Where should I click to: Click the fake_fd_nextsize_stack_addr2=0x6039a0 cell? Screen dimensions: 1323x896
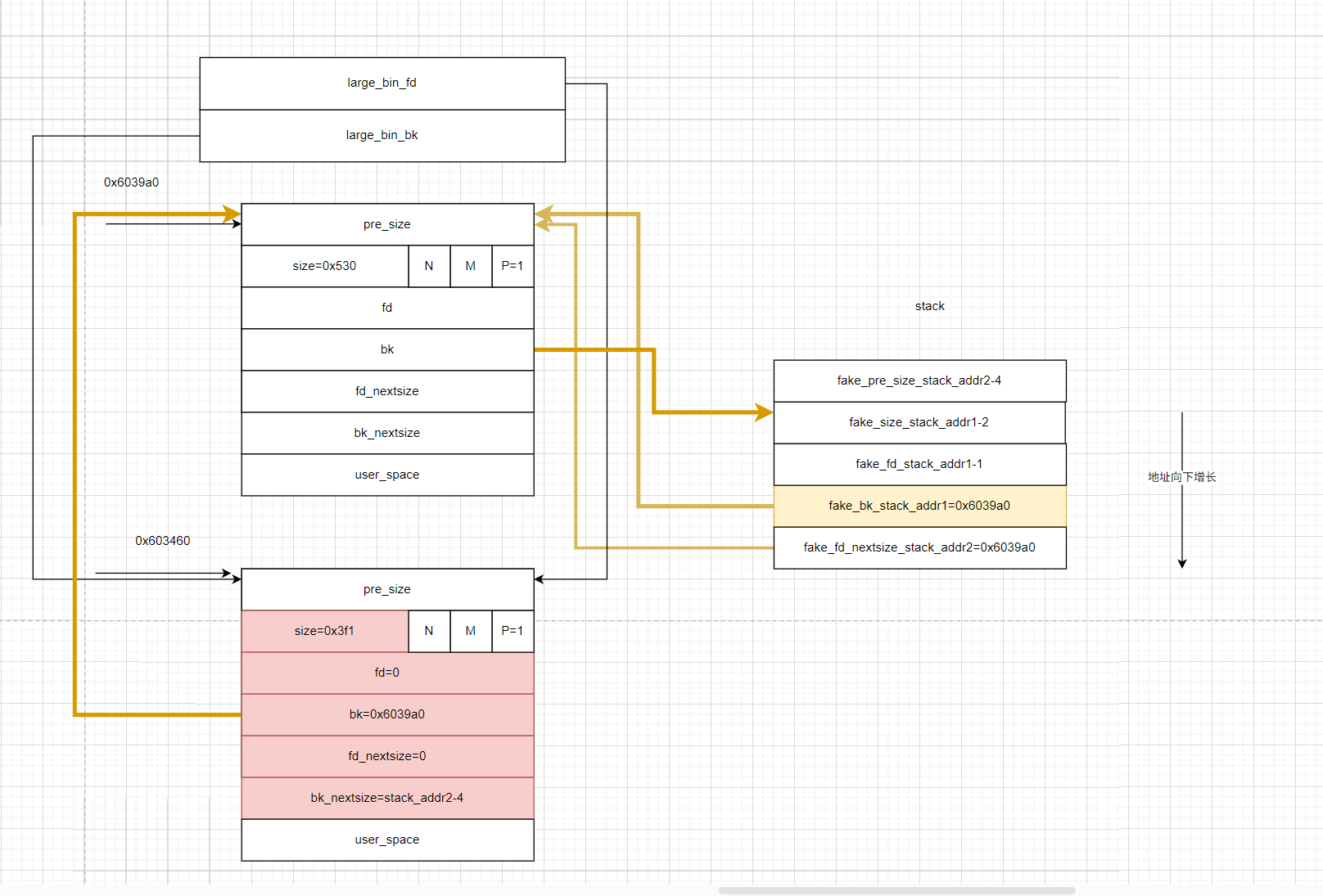(919, 547)
